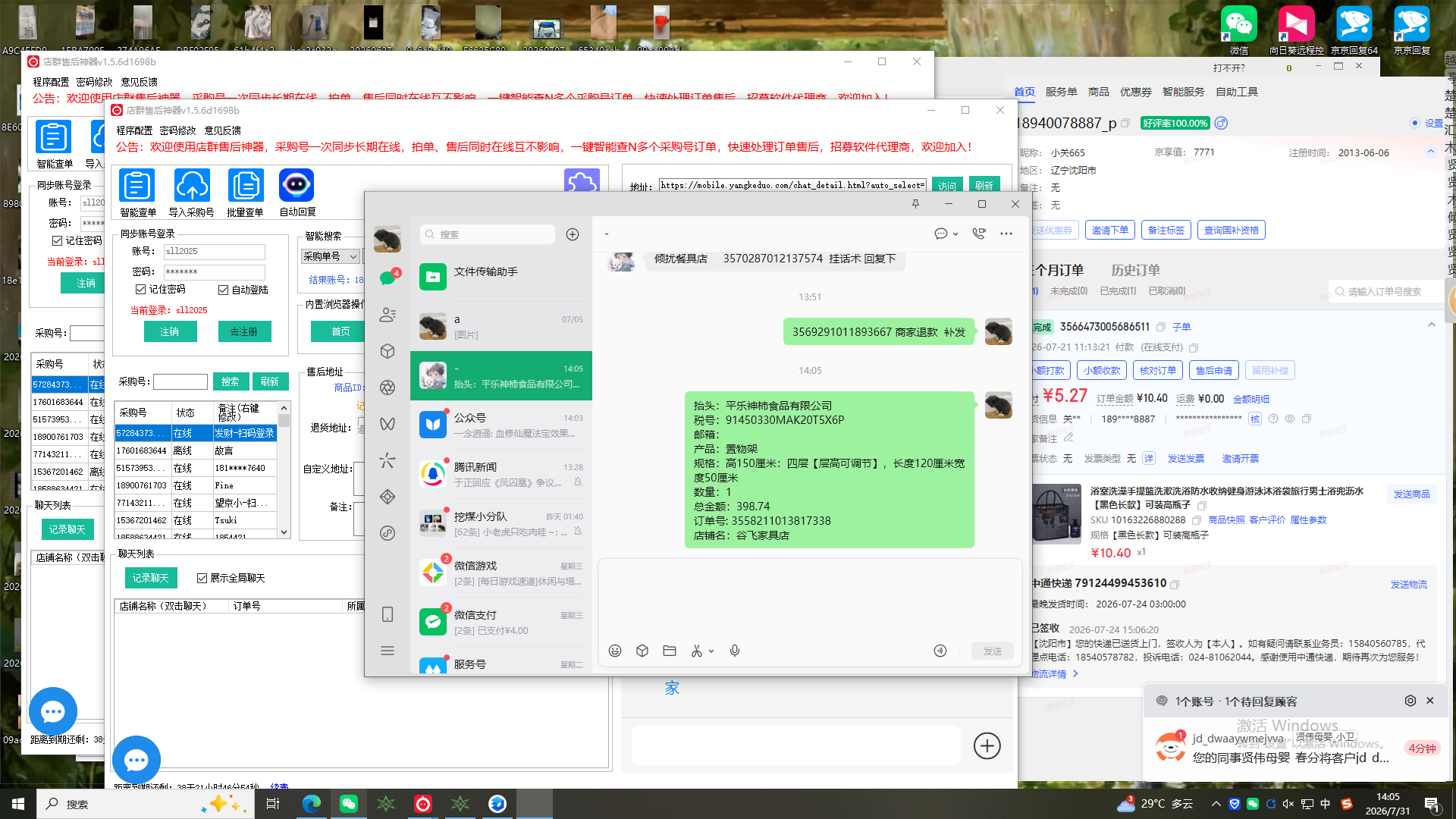Open the 文件传输助手 conversation
The width and height of the screenshot is (1456, 819).
pos(501,278)
